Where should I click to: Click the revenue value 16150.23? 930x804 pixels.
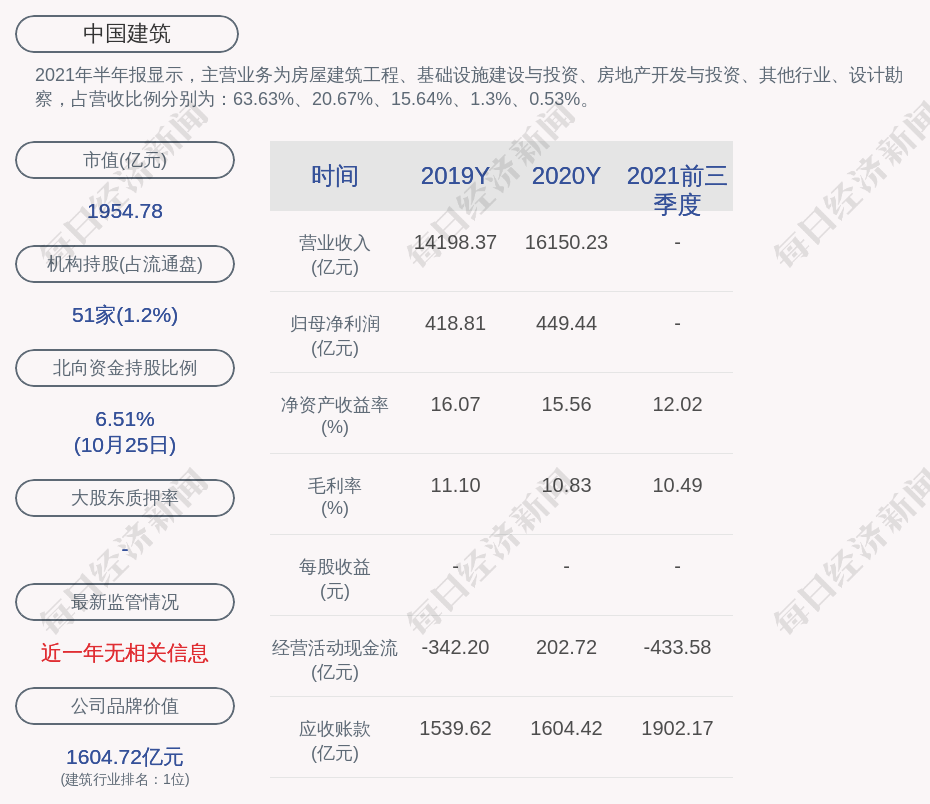tap(566, 242)
